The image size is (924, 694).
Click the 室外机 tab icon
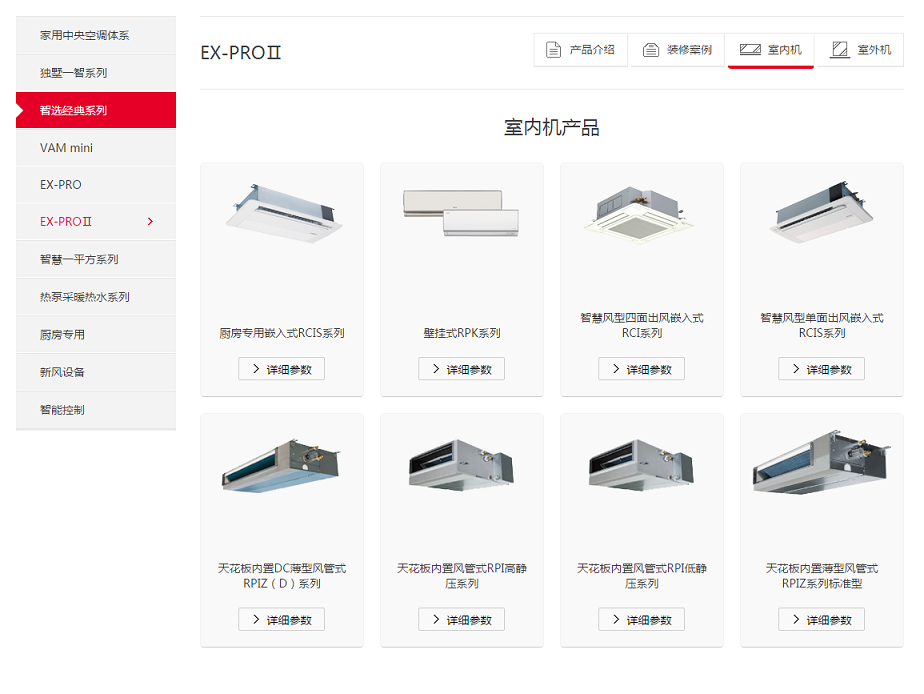839,49
